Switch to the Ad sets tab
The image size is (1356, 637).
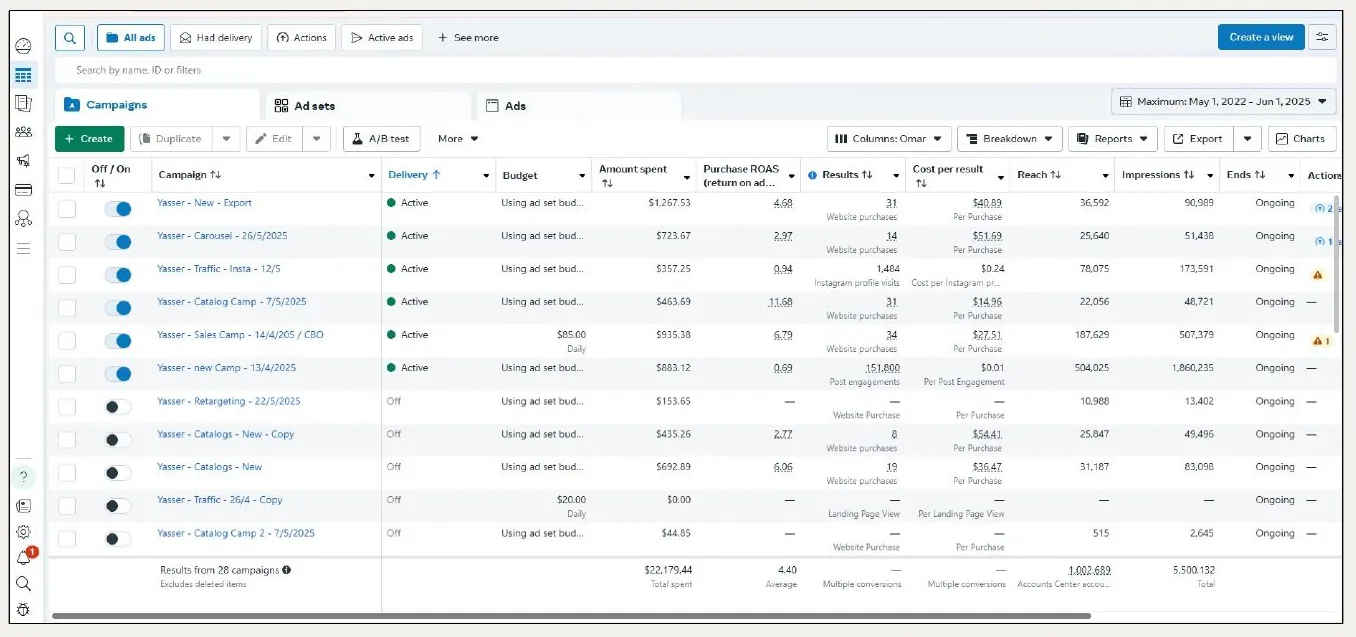tap(368, 106)
